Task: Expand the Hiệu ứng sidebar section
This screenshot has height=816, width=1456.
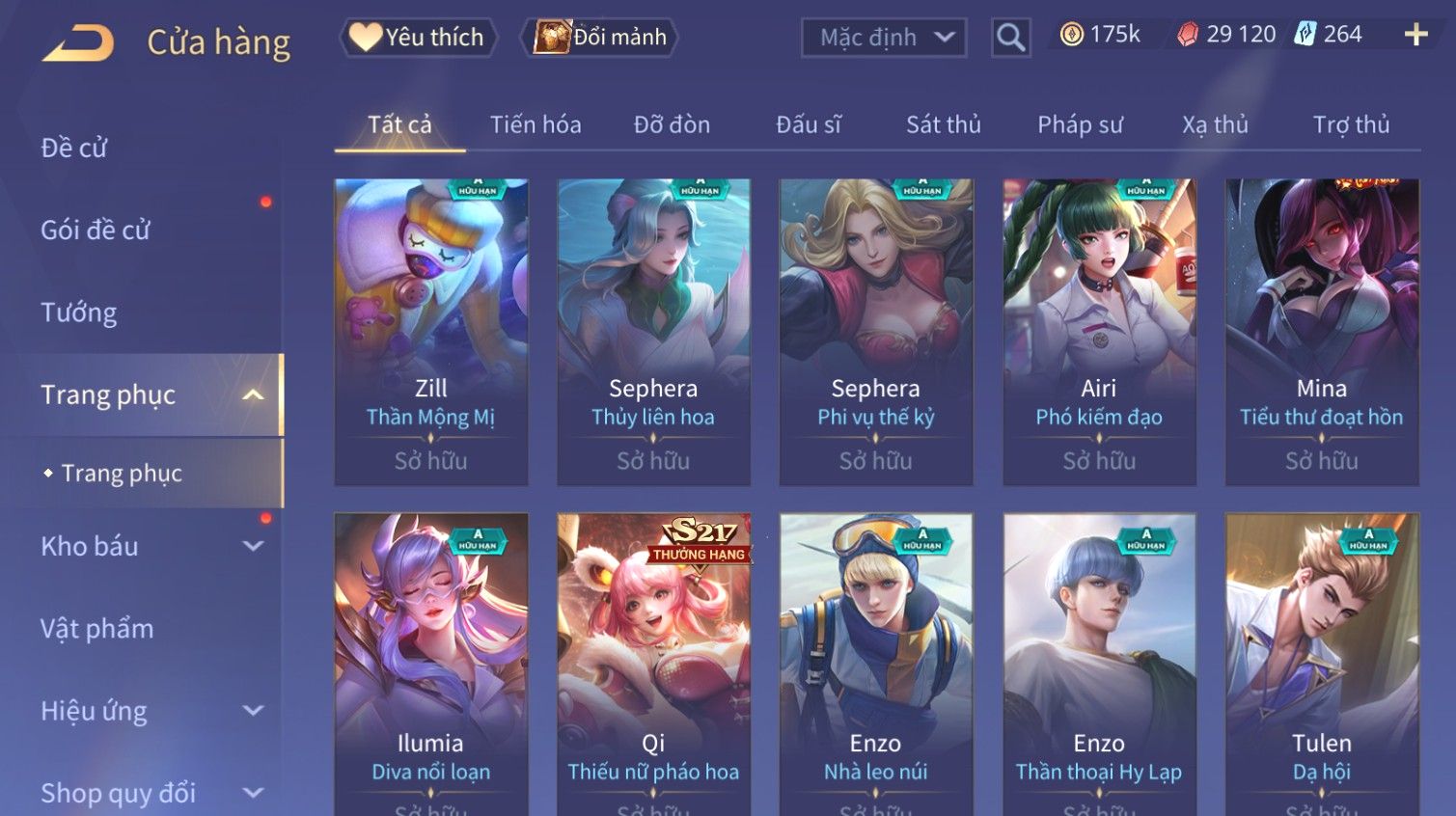Action: (x=253, y=711)
